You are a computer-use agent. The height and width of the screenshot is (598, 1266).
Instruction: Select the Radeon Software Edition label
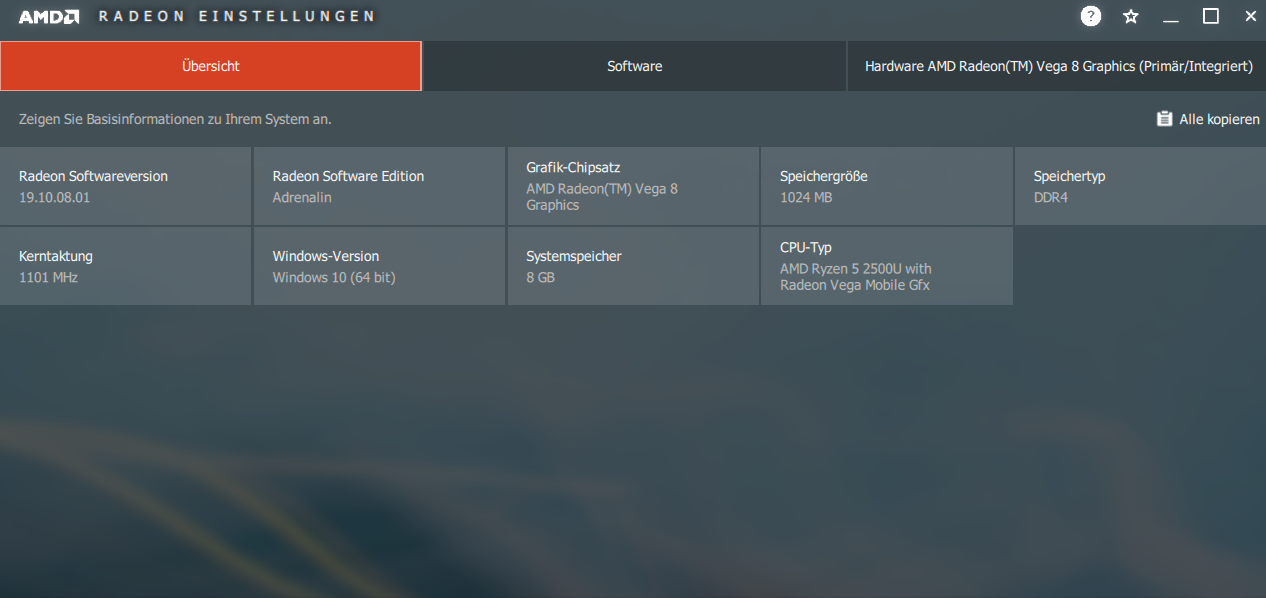pyautogui.click(x=348, y=176)
